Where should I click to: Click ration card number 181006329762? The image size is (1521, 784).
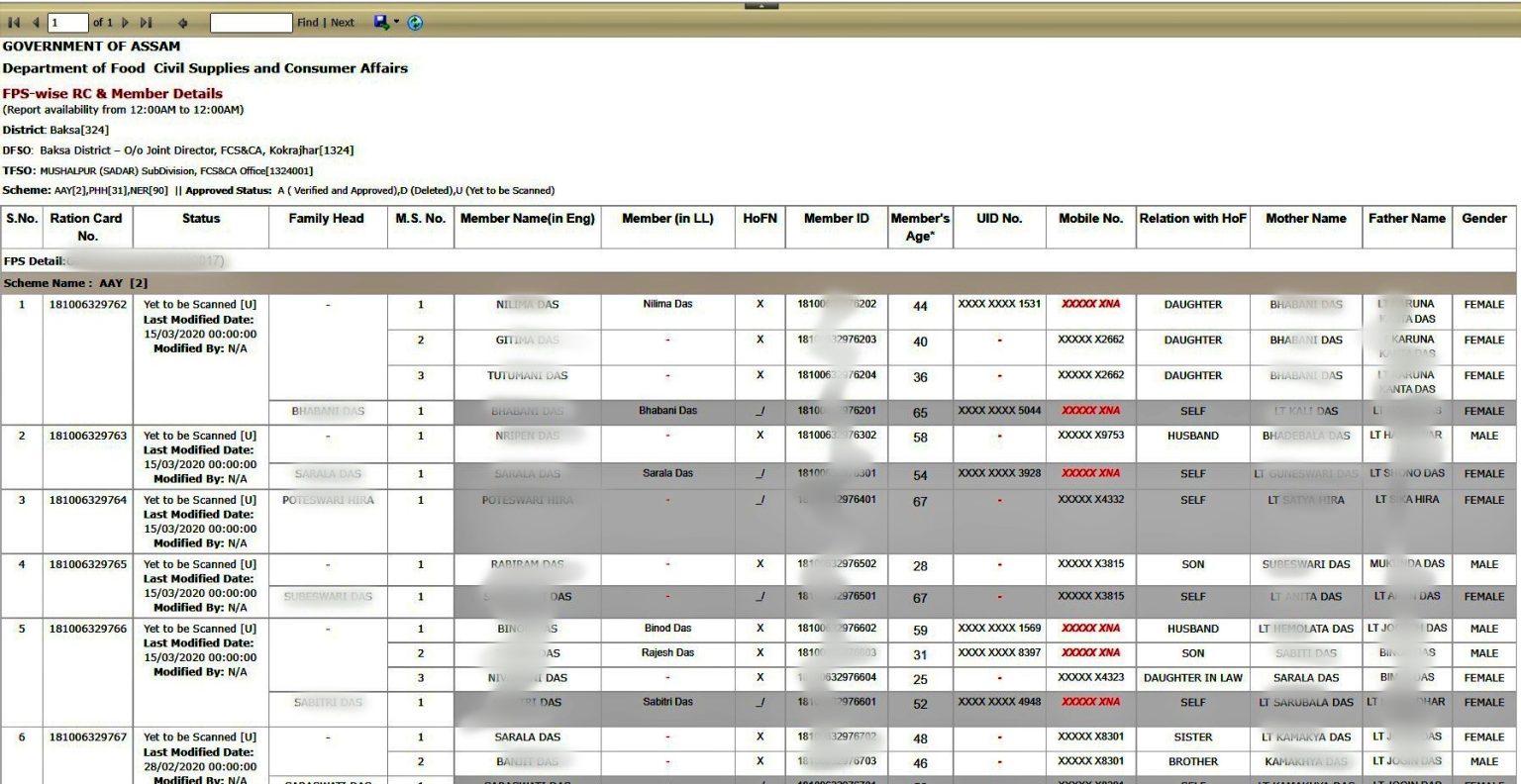[x=87, y=304]
